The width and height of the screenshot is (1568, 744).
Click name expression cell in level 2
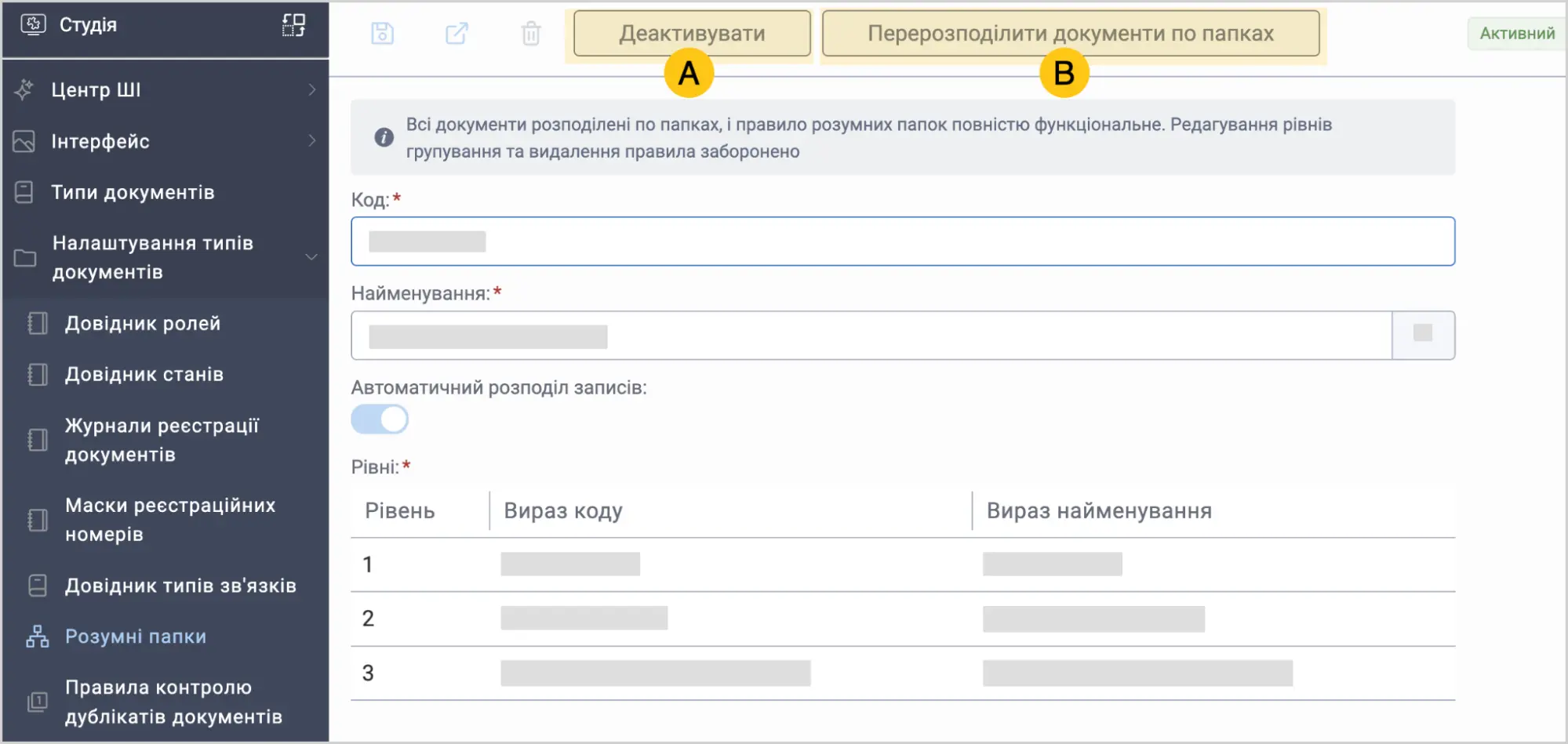tap(1093, 619)
